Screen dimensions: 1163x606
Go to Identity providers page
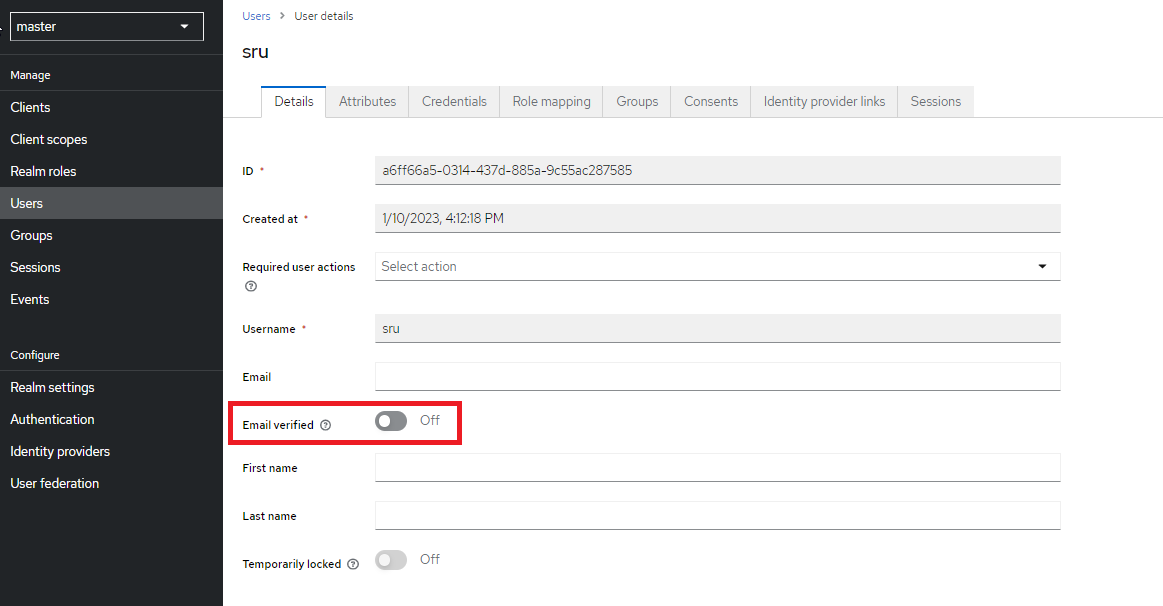pos(60,451)
